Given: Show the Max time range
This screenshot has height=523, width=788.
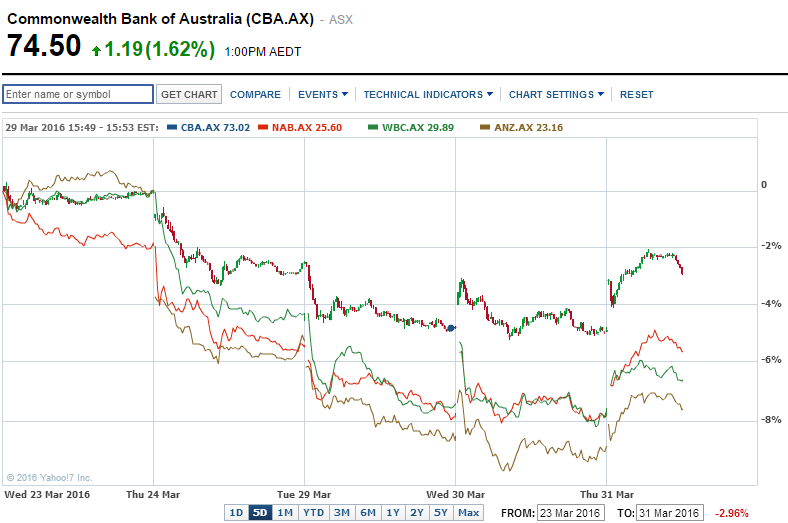Looking at the screenshot, I should click(x=468, y=513).
